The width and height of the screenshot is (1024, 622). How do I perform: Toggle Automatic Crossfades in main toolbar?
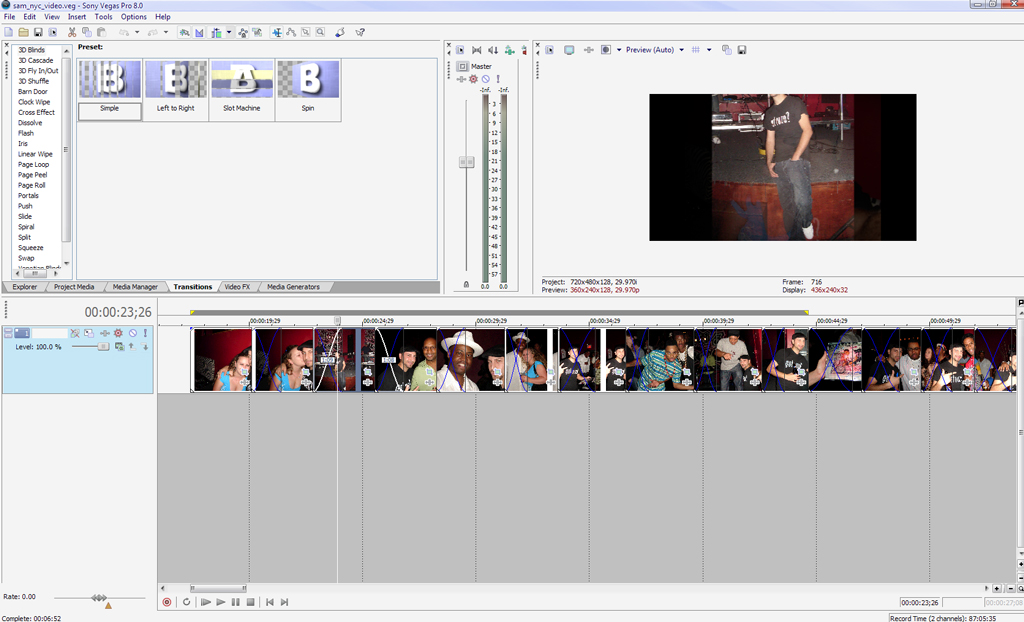click(199, 32)
